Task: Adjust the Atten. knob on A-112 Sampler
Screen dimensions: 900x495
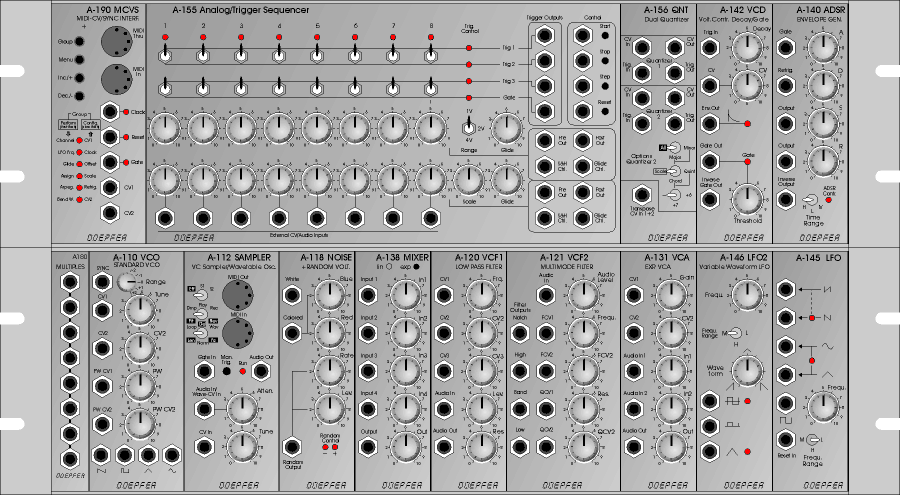Action: (242, 409)
